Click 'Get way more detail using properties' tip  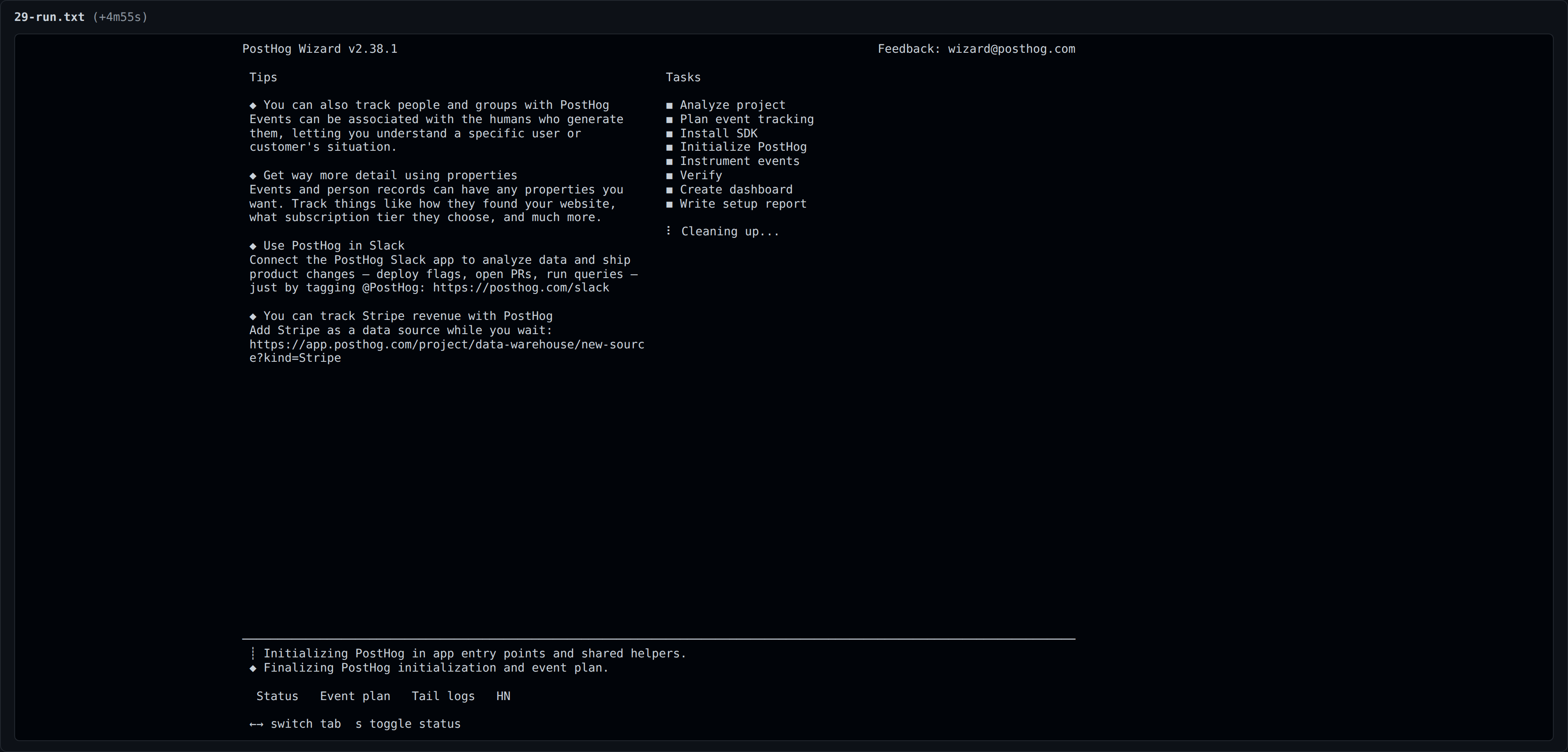pyautogui.click(x=390, y=175)
